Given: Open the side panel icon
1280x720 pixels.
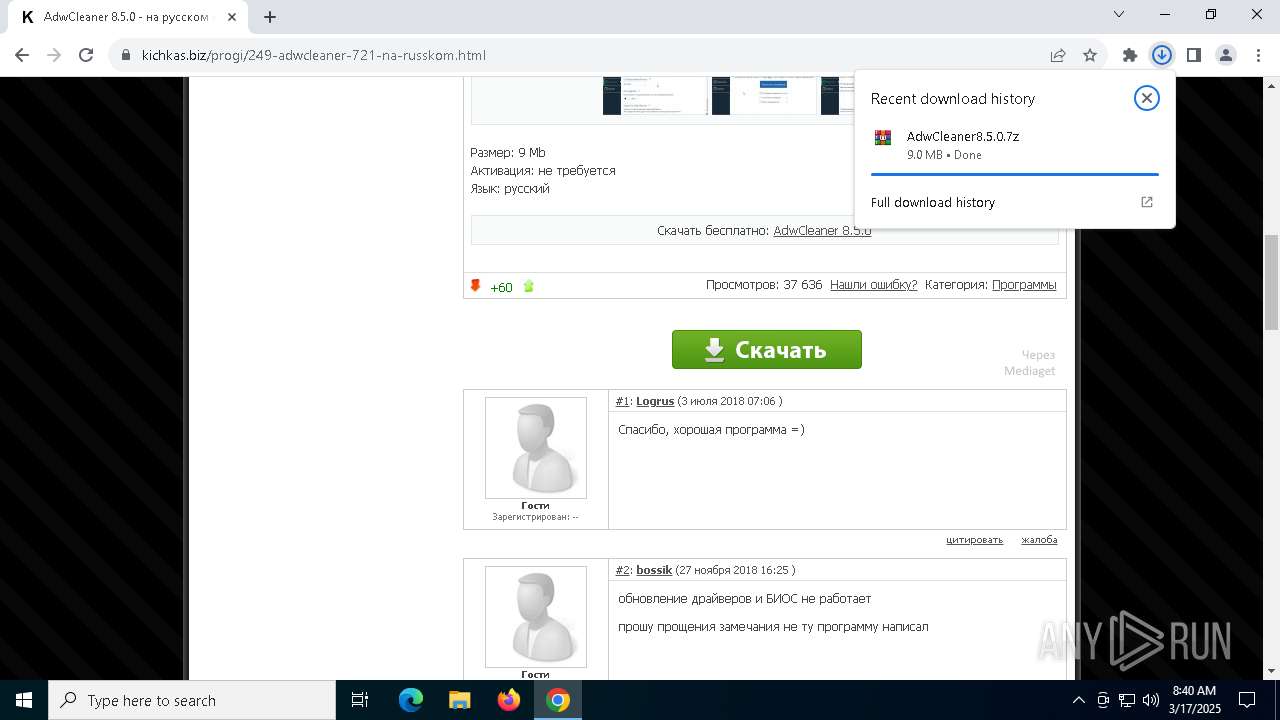Looking at the screenshot, I should coord(1193,55).
